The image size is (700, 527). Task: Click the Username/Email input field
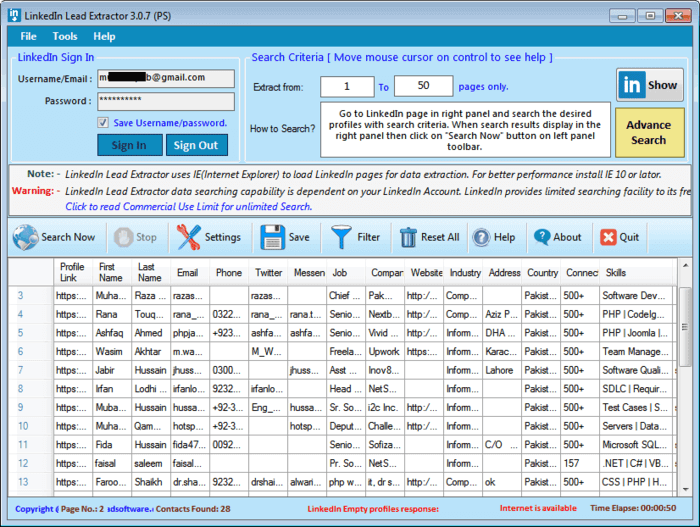click(x=165, y=78)
